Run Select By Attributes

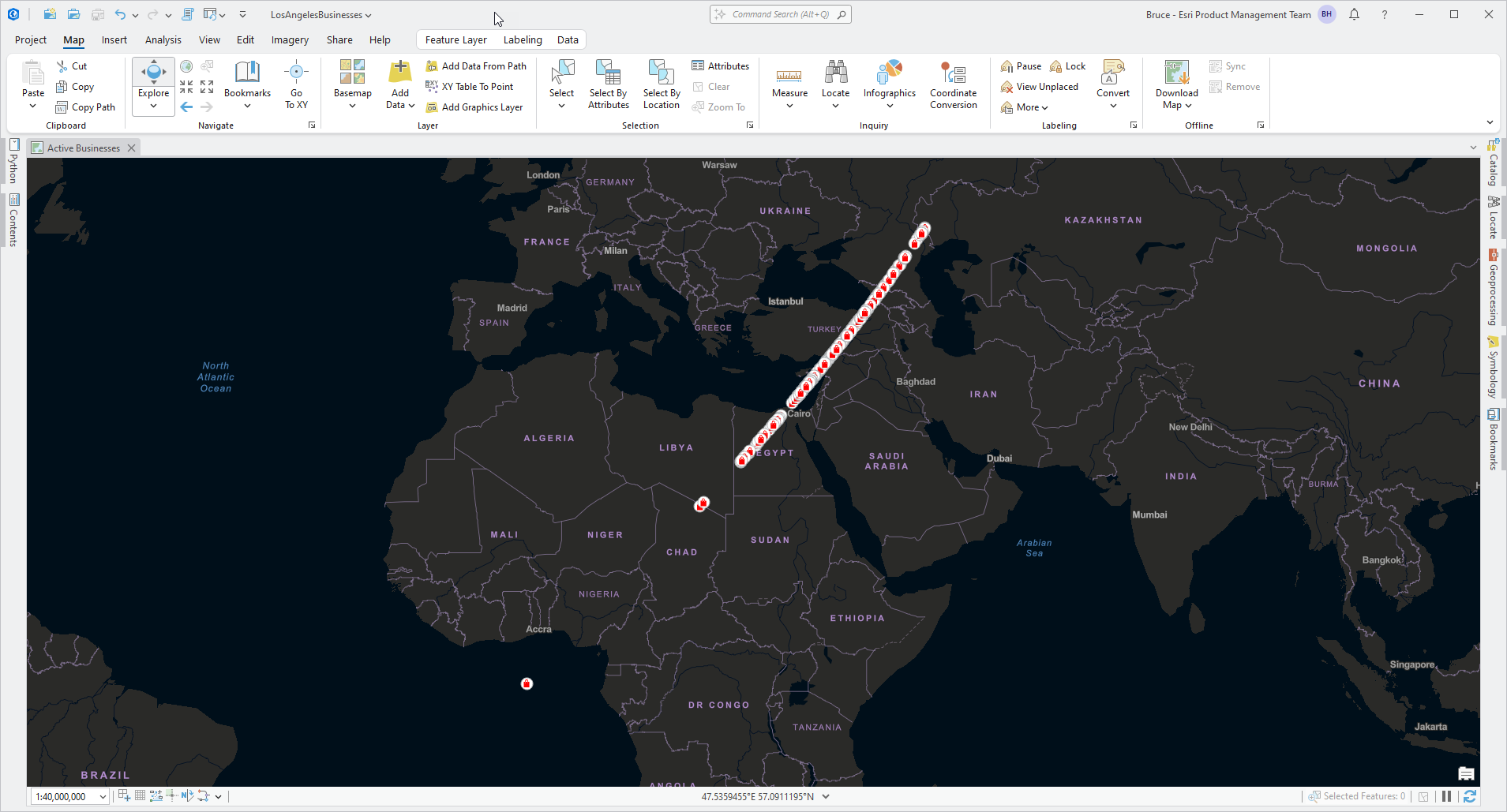pos(607,84)
